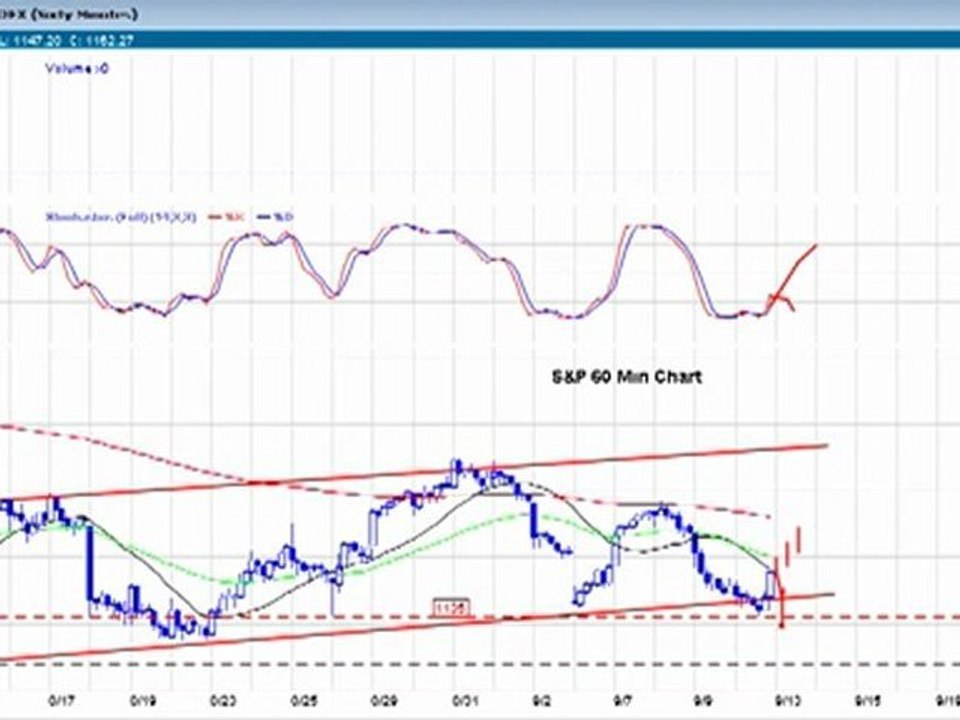Screen dimensions: 960x720
Task: Click the red %K legend entry
Action: (227, 217)
